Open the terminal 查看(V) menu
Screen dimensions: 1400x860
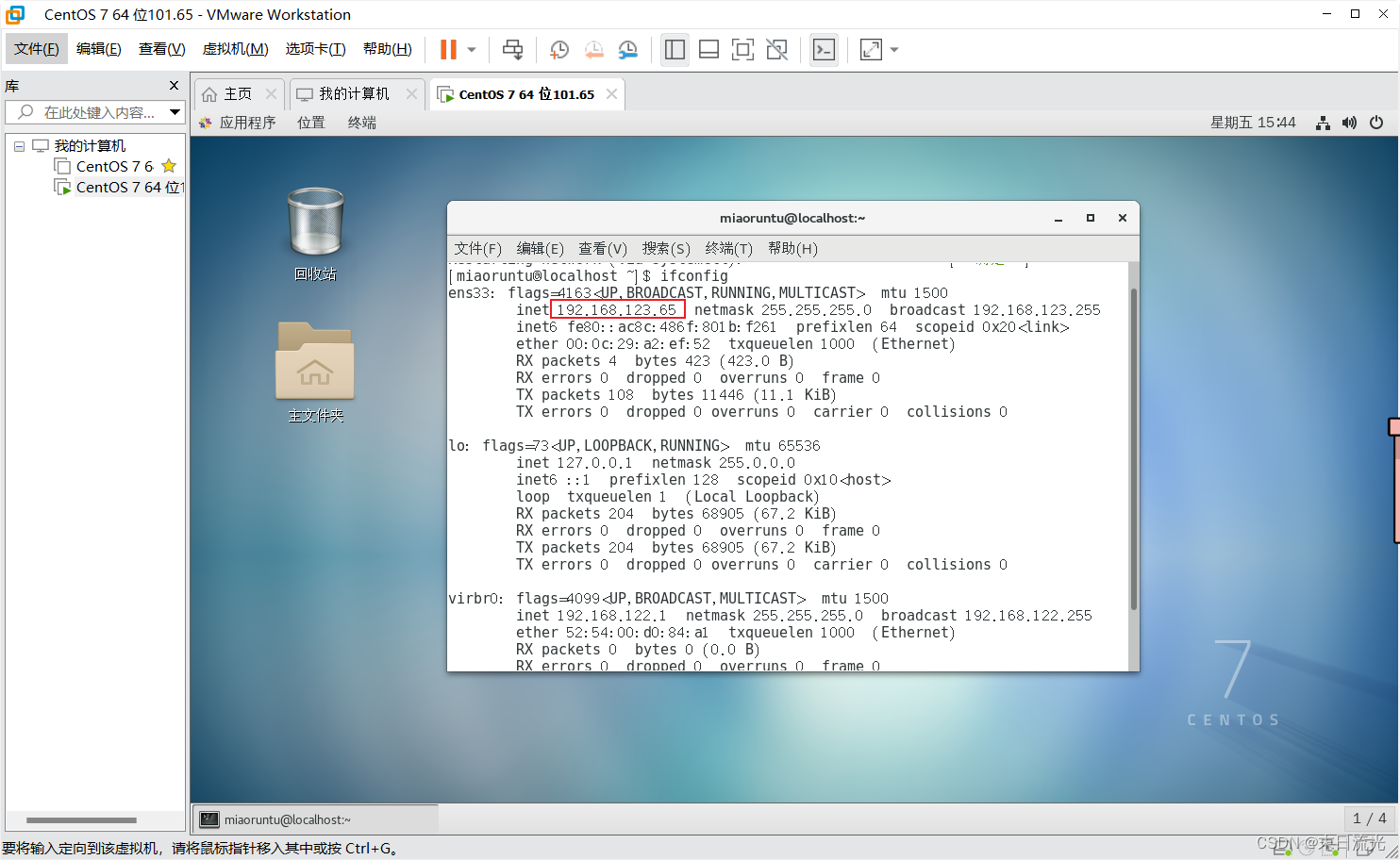[603, 249]
